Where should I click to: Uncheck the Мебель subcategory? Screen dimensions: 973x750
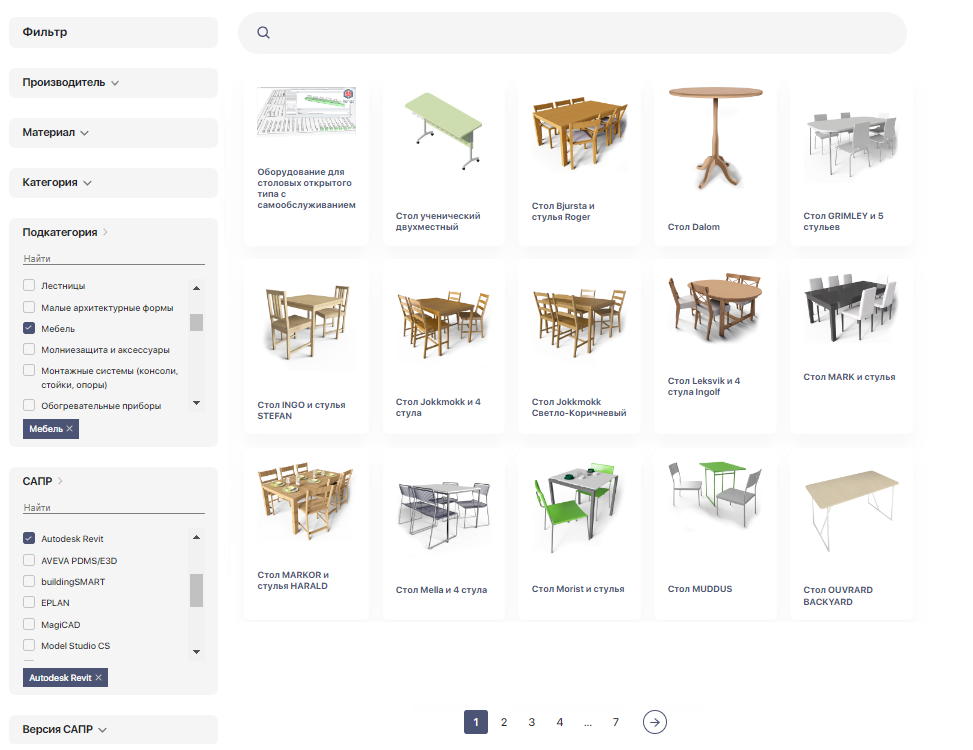click(x=29, y=328)
